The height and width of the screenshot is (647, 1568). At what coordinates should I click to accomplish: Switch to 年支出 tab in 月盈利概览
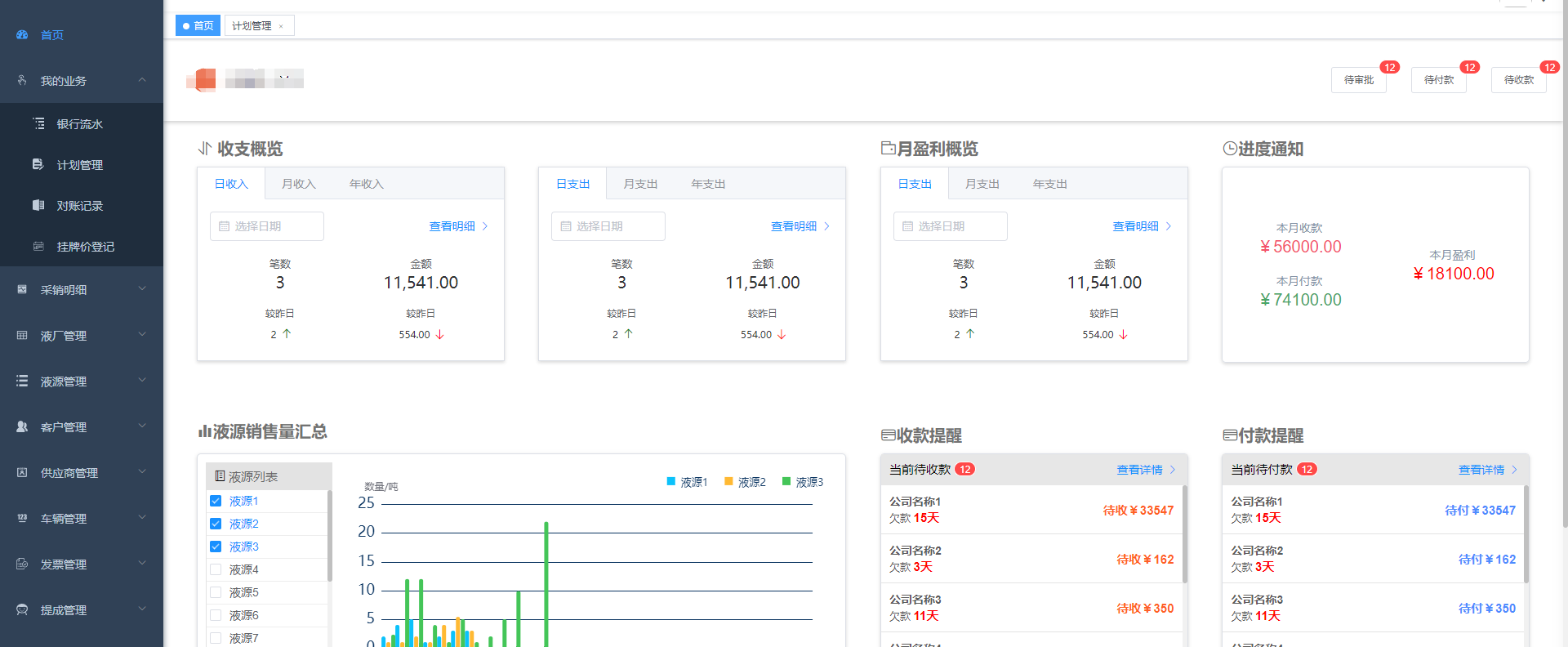point(1050,184)
